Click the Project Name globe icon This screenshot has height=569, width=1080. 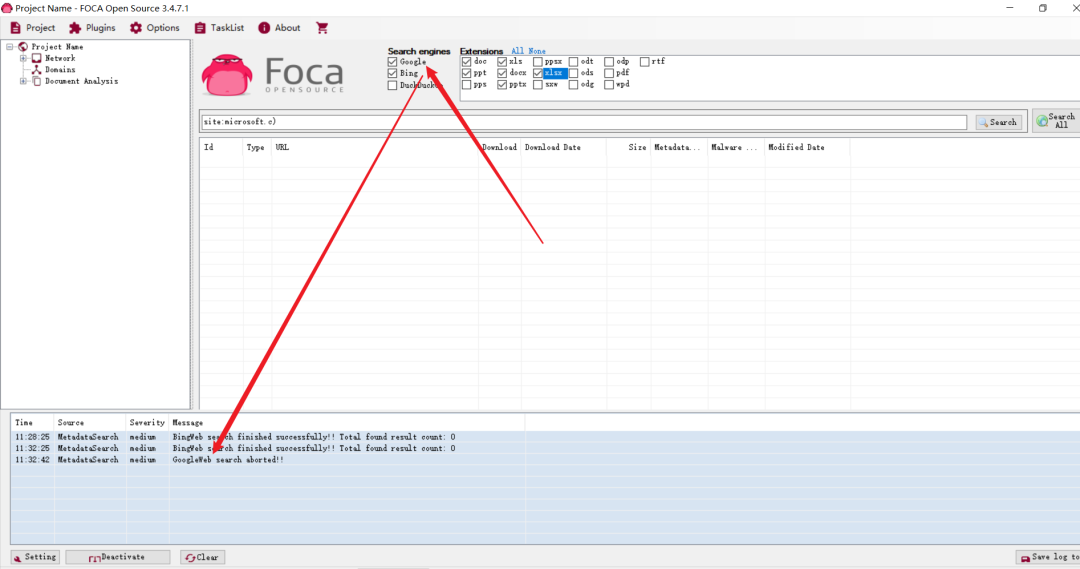tap(23, 47)
